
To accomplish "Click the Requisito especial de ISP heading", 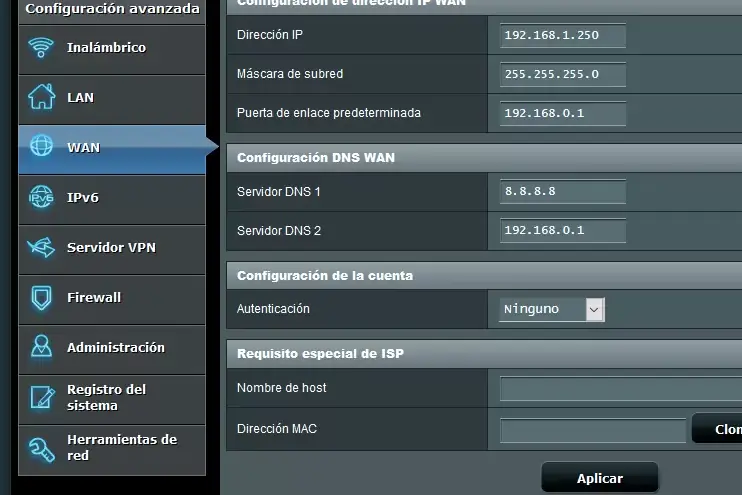I will click(320, 354).
